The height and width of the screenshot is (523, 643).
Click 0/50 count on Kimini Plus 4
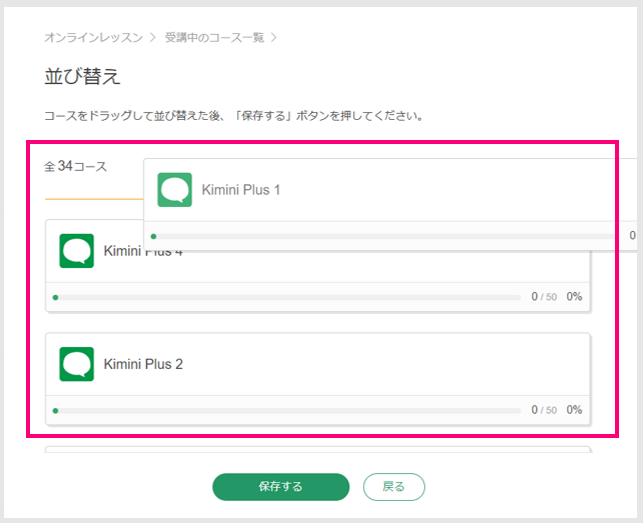544,297
